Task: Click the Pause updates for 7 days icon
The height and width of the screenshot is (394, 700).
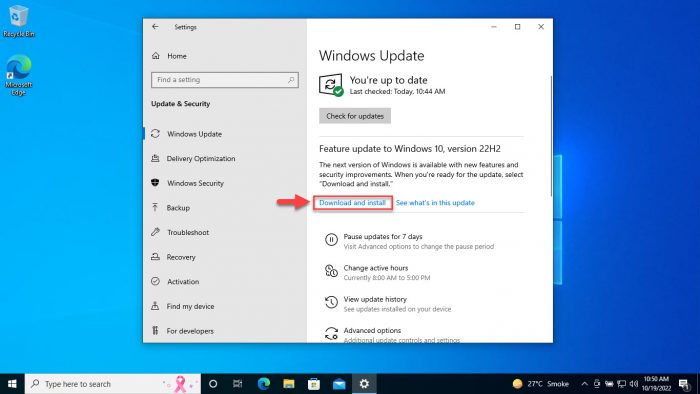Action: pyautogui.click(x=331, y=240)
